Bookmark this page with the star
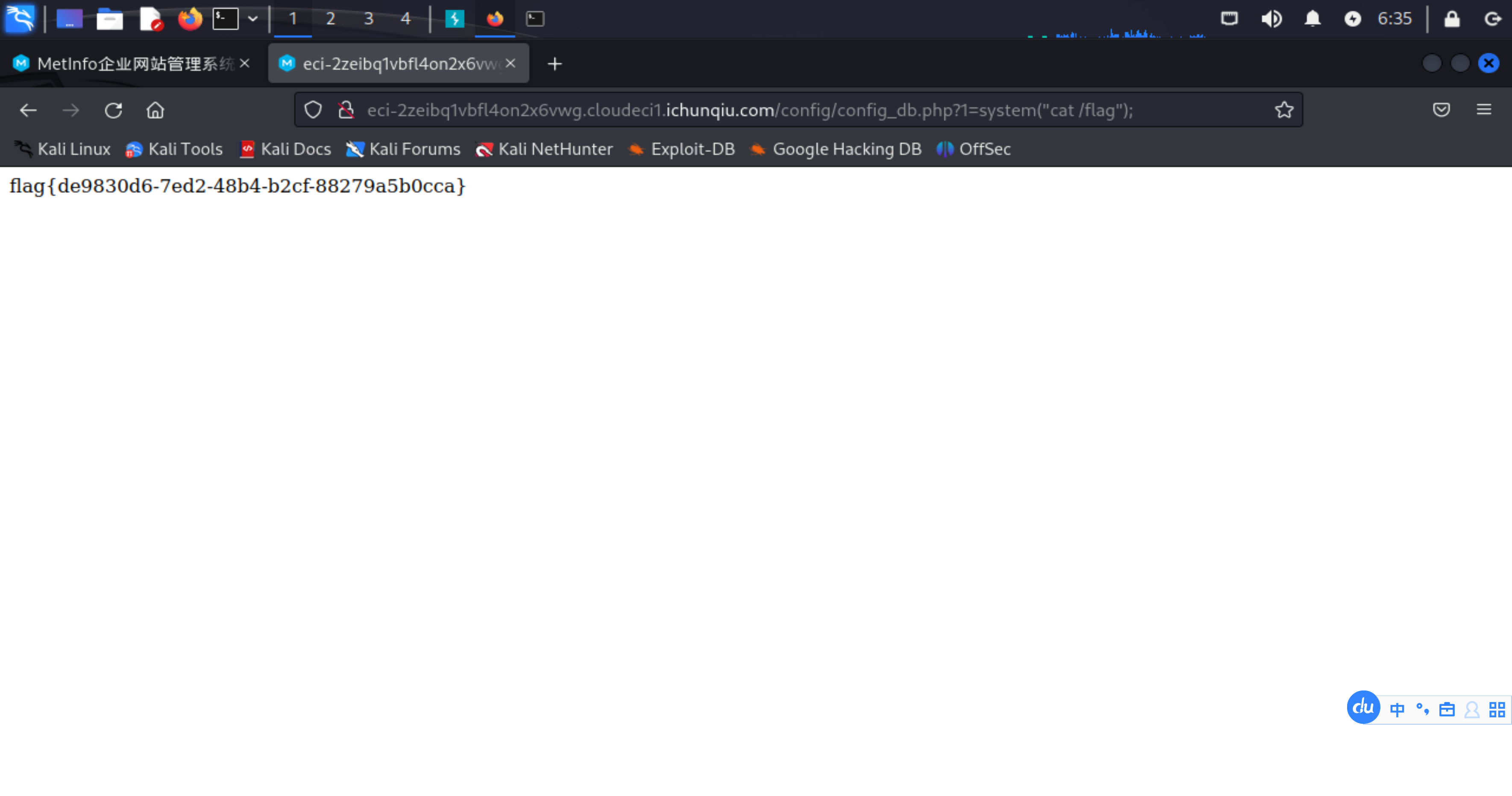The height and width of the screenshot is (796, 1512). click(1284, 110)
